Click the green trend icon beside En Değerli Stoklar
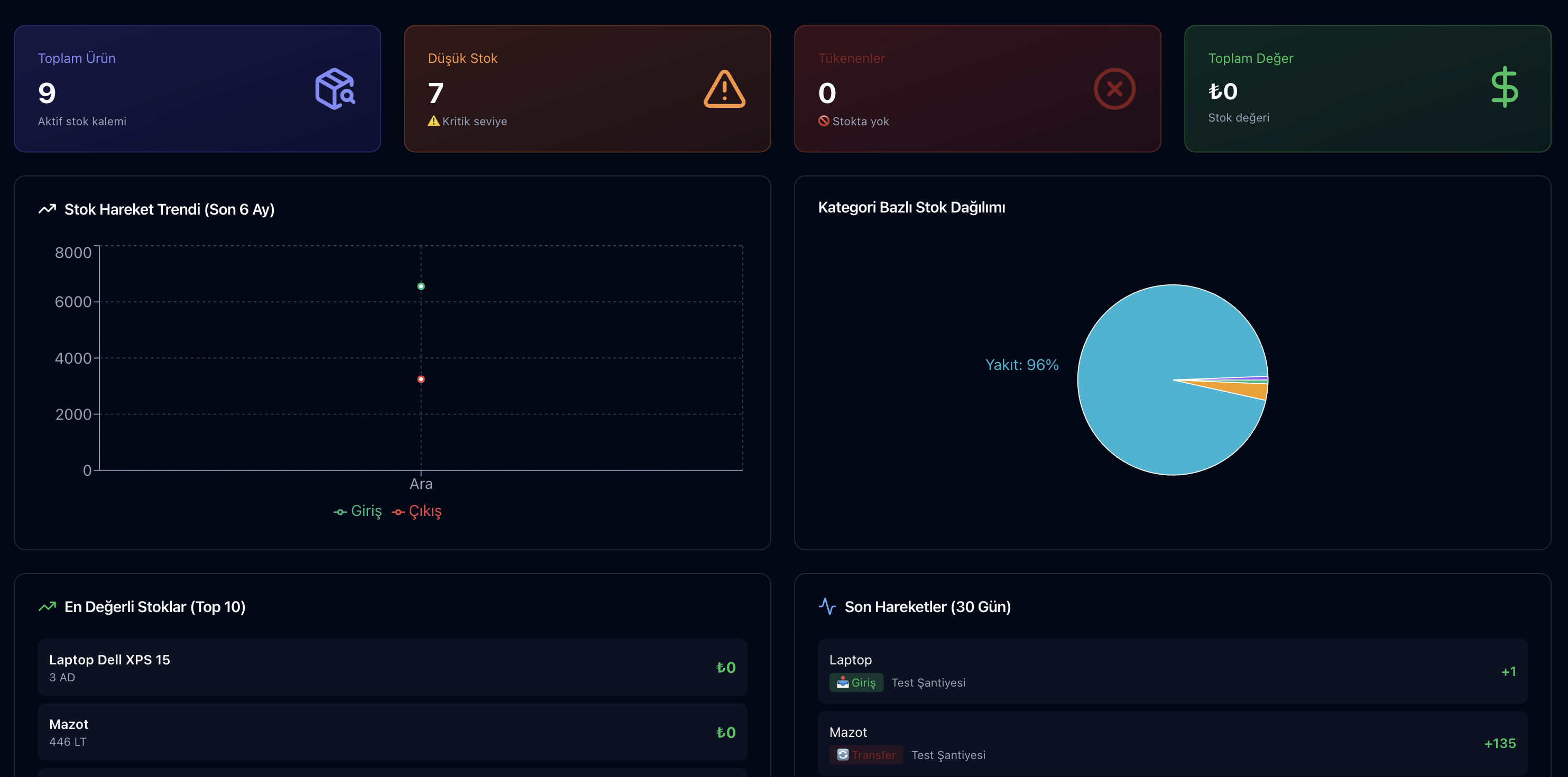This screenshot has height=777, width=1568. (47, 607)
